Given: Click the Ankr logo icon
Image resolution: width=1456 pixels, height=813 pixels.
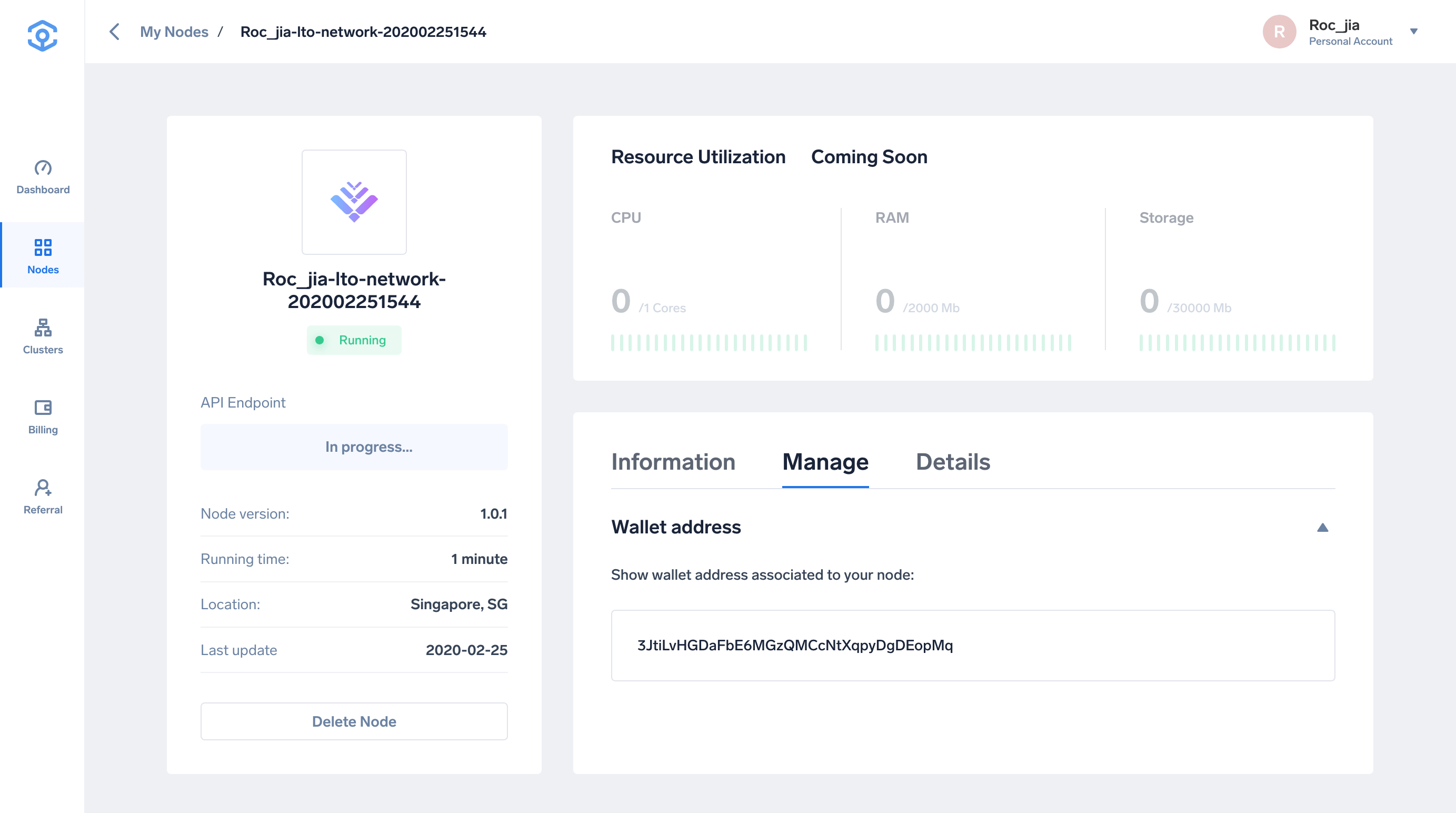Looking at the screenshot, I should 43,36.
